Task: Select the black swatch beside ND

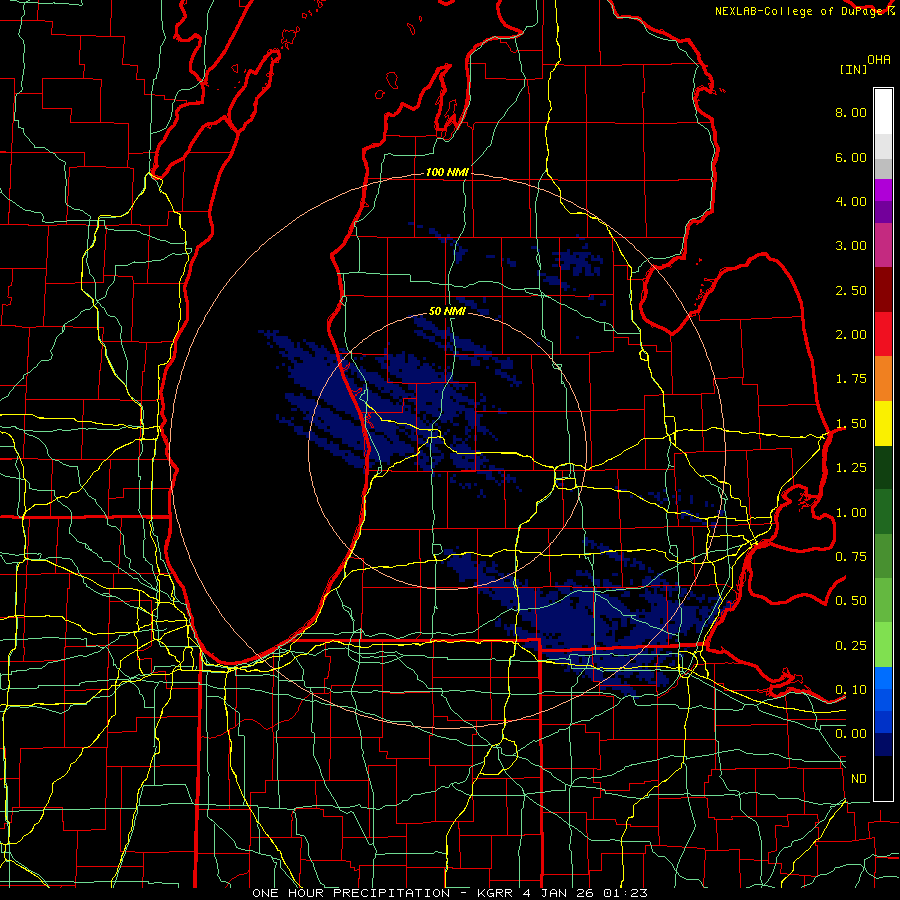Action: (883, 778)
